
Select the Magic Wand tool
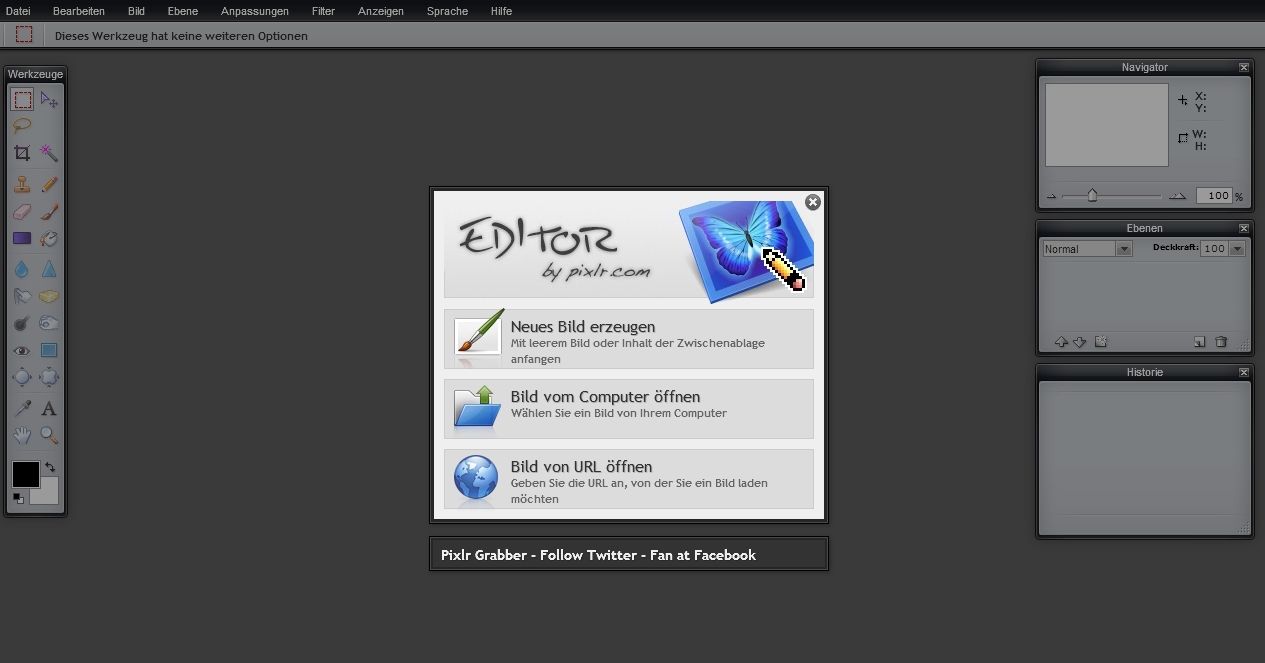(49, 153)
